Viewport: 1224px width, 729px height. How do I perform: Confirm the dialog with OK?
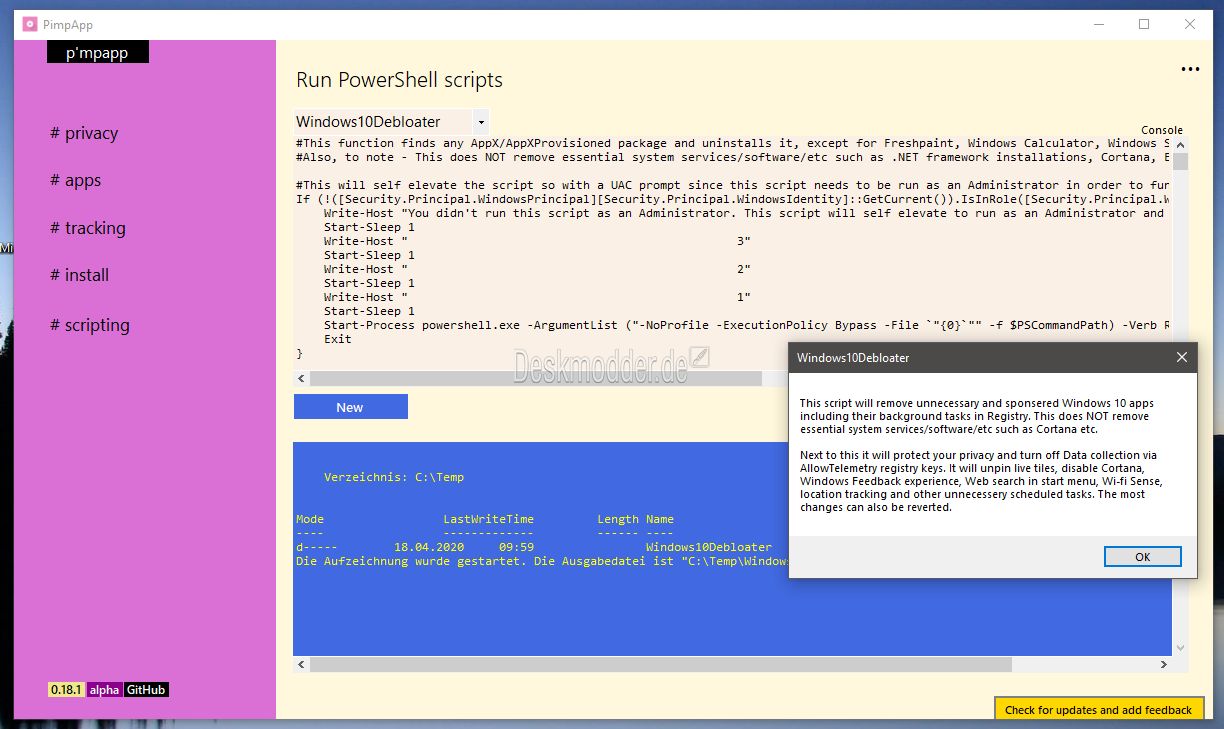pos(1143,557)
